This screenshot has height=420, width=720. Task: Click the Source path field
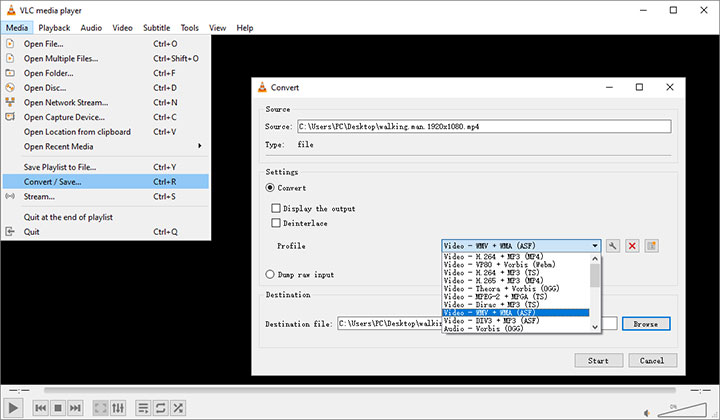tap(484, 126)
